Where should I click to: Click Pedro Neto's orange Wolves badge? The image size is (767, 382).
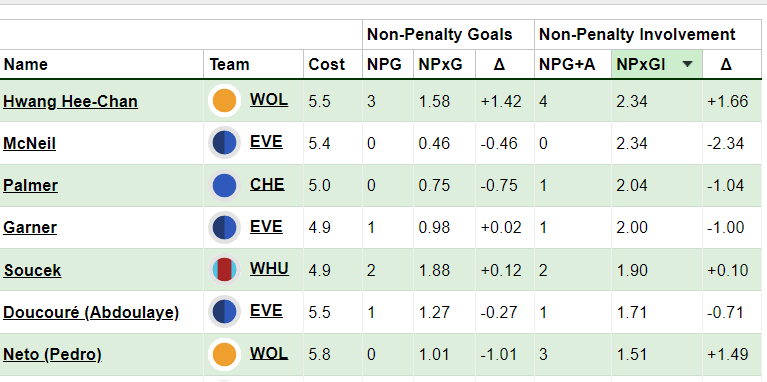[x=225, y=354]
